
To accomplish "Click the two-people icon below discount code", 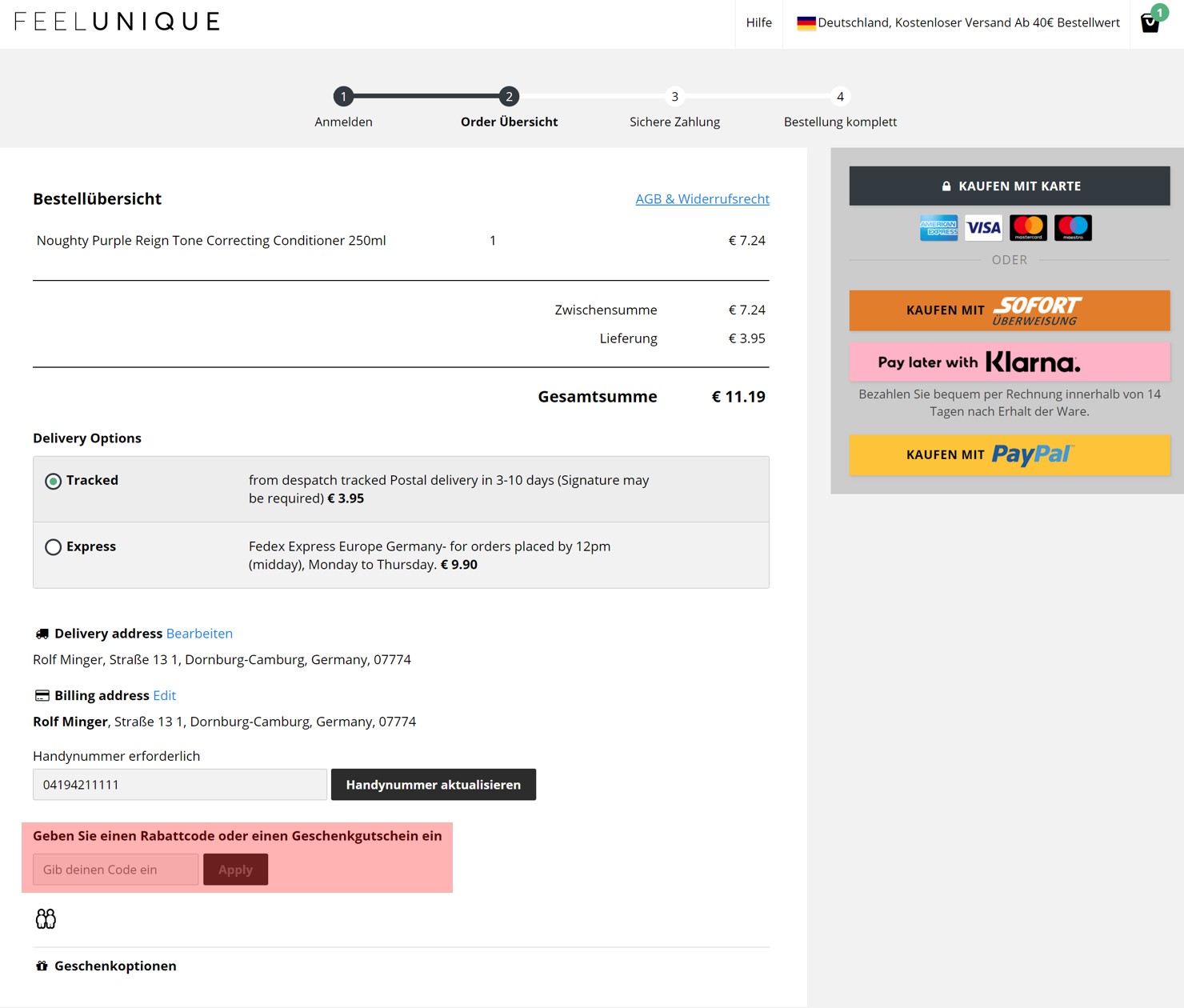I will 46,918.
